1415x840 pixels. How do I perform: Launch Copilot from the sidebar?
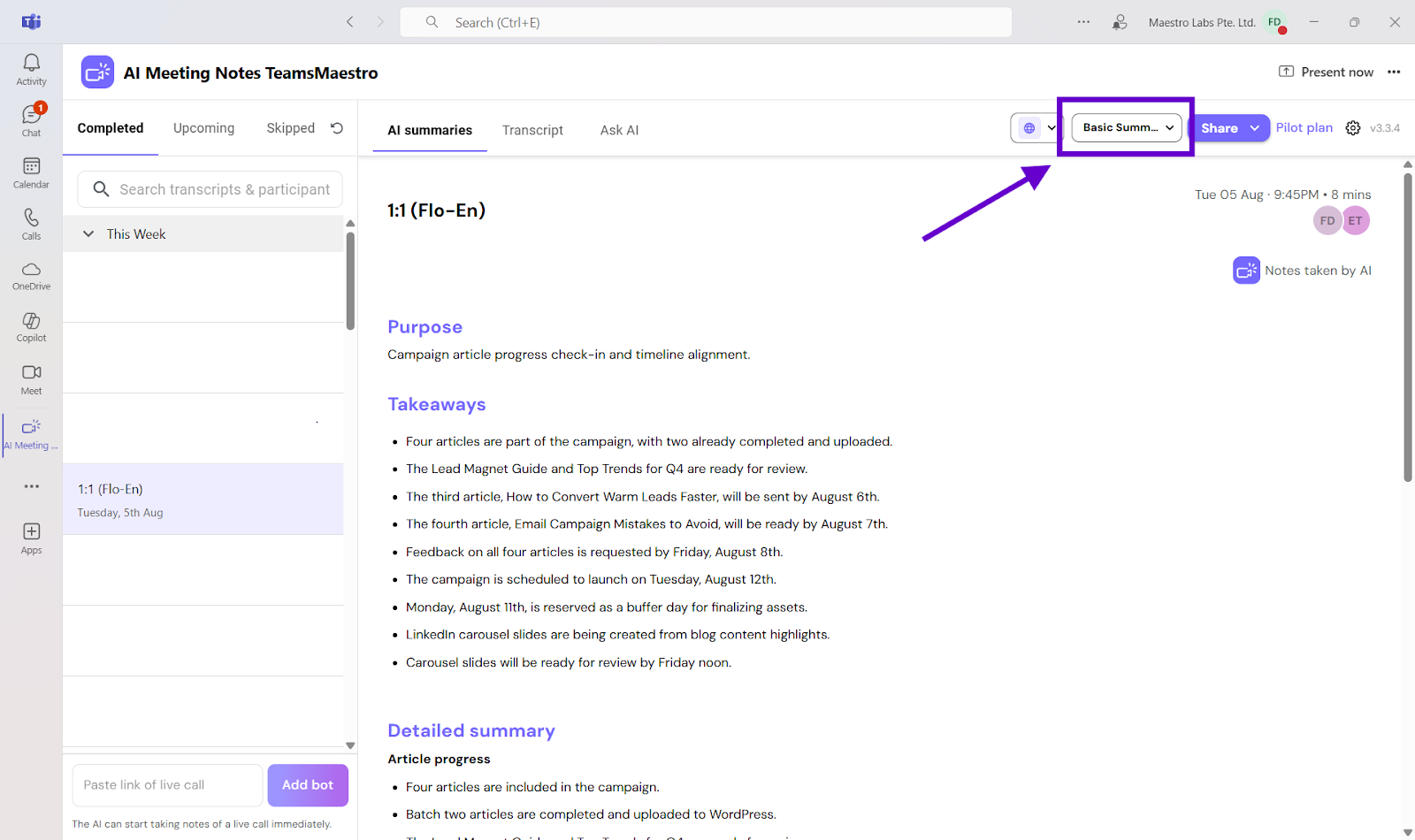pyautogui.click(x=31, y=326)
